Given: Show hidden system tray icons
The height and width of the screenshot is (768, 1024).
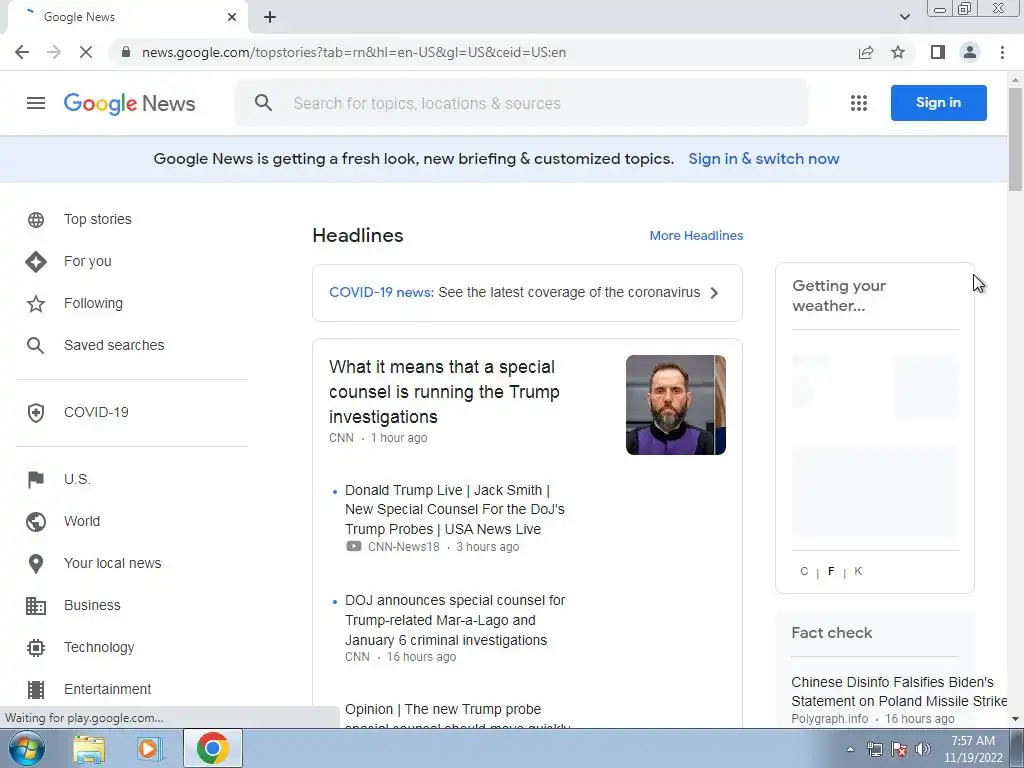Looking at the screenshot, I should 850,749.
